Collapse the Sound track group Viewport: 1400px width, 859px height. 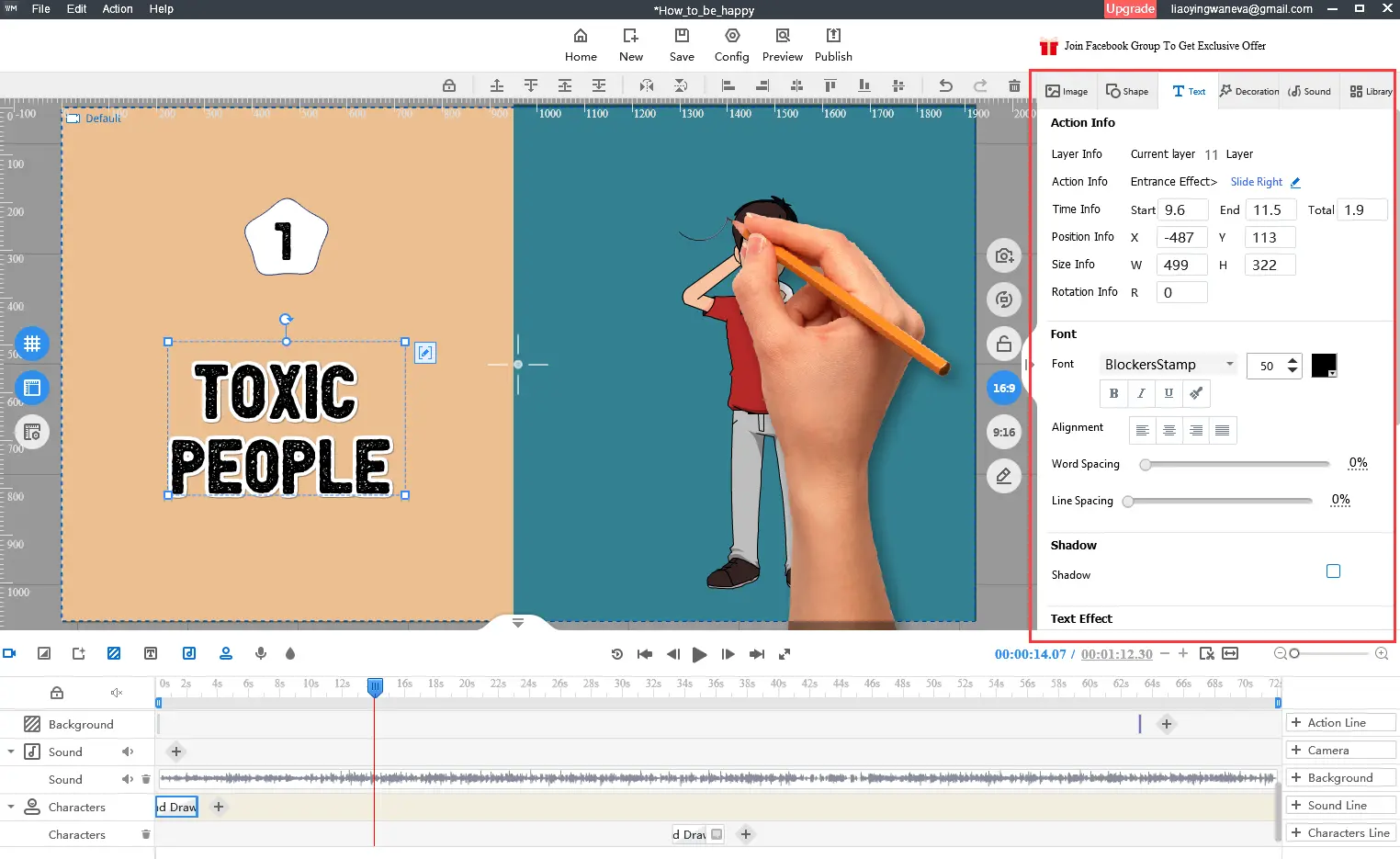click(x=11, y=752)
